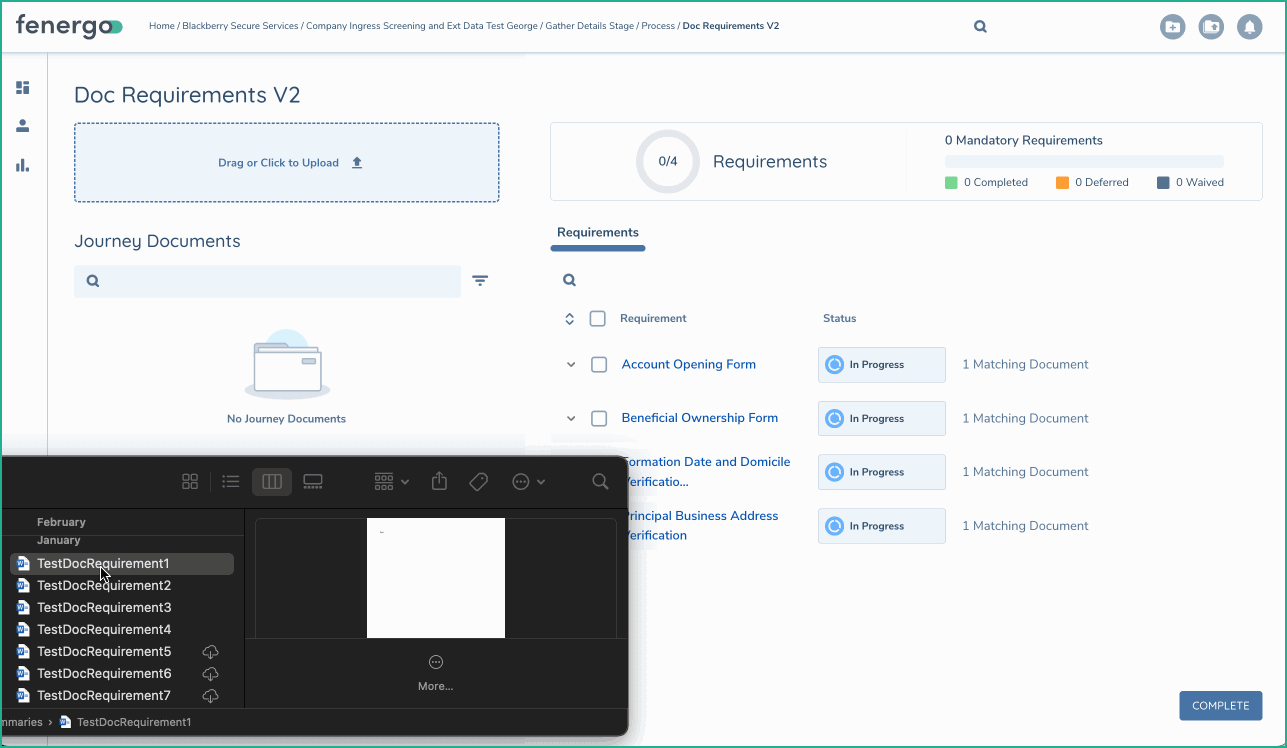Screen dimensions: 1287x748
Task: Click the filter icon for Journey Documents
Action: click(x=480, y=281)
